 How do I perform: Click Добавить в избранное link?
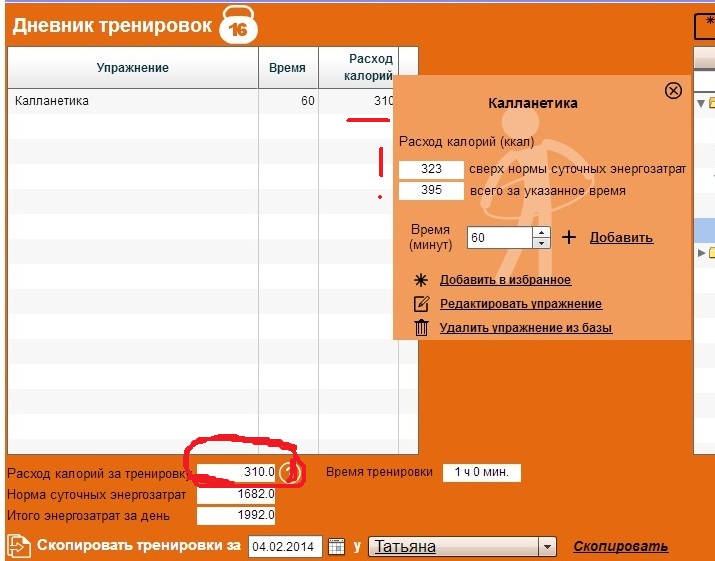coord(505,280)
